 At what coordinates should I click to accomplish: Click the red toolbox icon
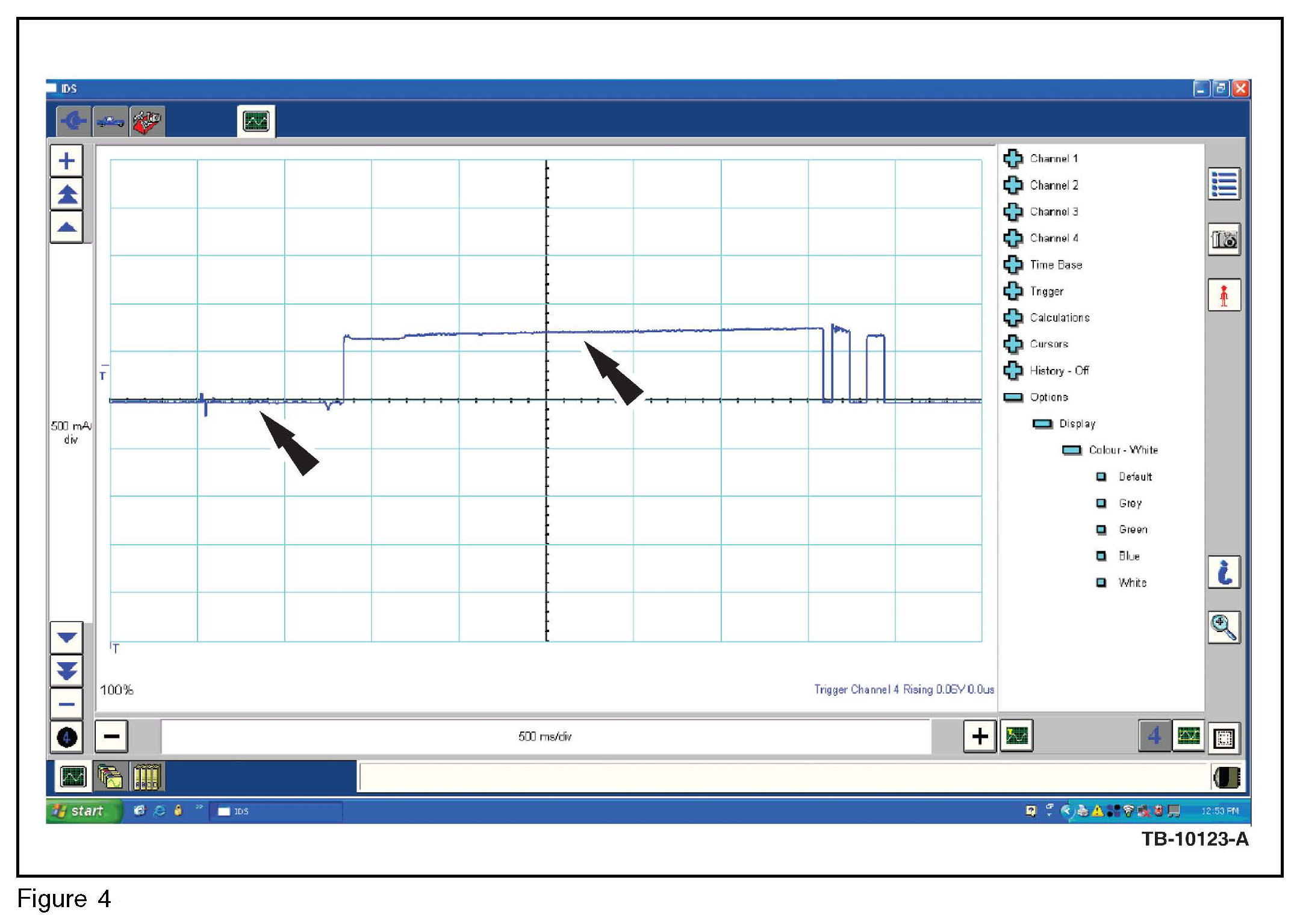(x=147, y=122)
